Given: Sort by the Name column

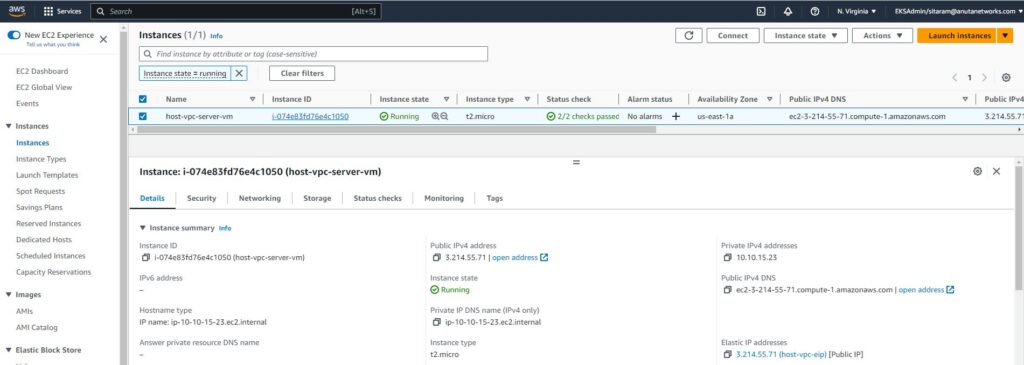Looking at the screenshot, I should coord(253,99).
